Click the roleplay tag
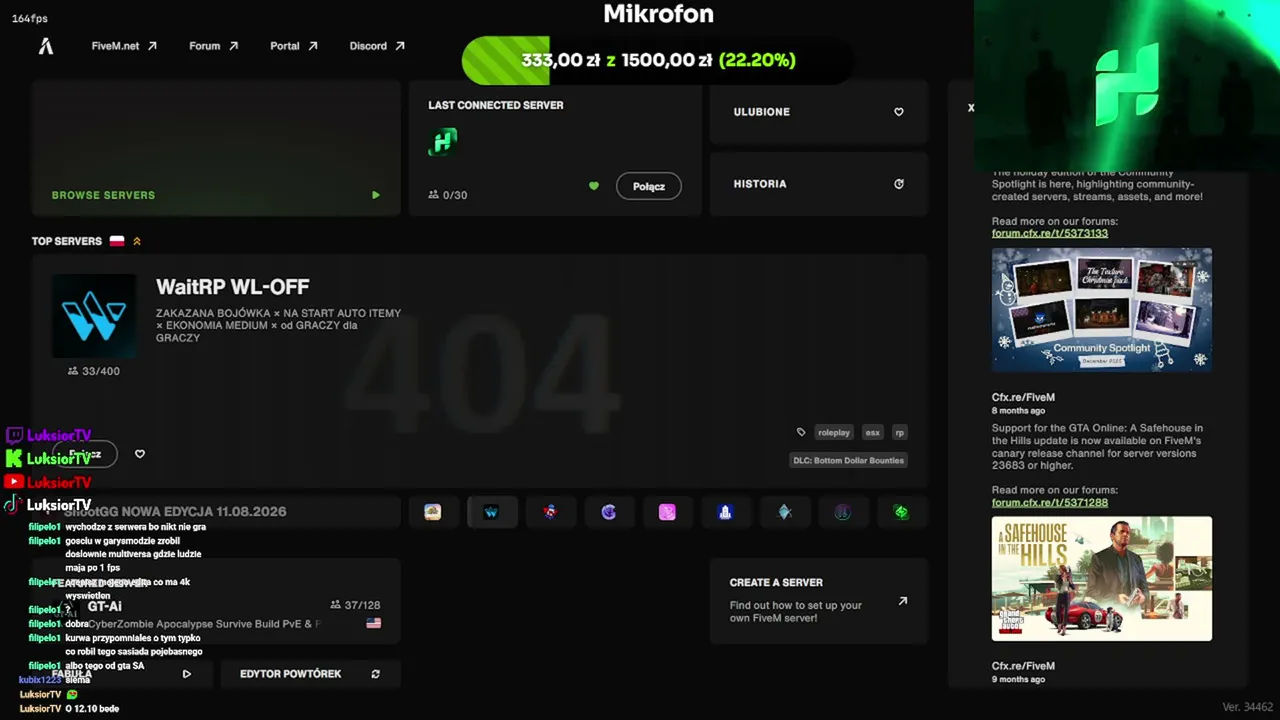The height and width of the screenshot is (720, 1280). tap(834, 433)
